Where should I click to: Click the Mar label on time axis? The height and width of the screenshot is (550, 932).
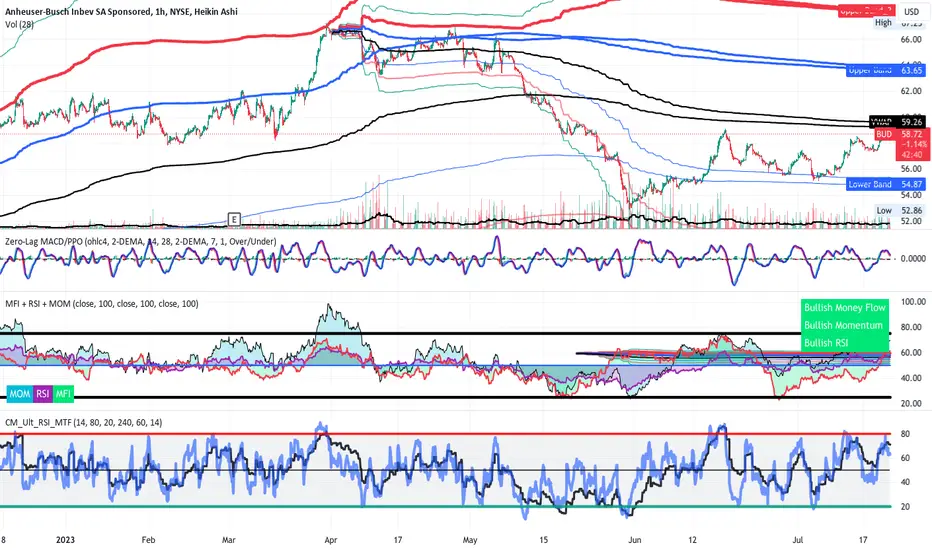pos(228,540)
